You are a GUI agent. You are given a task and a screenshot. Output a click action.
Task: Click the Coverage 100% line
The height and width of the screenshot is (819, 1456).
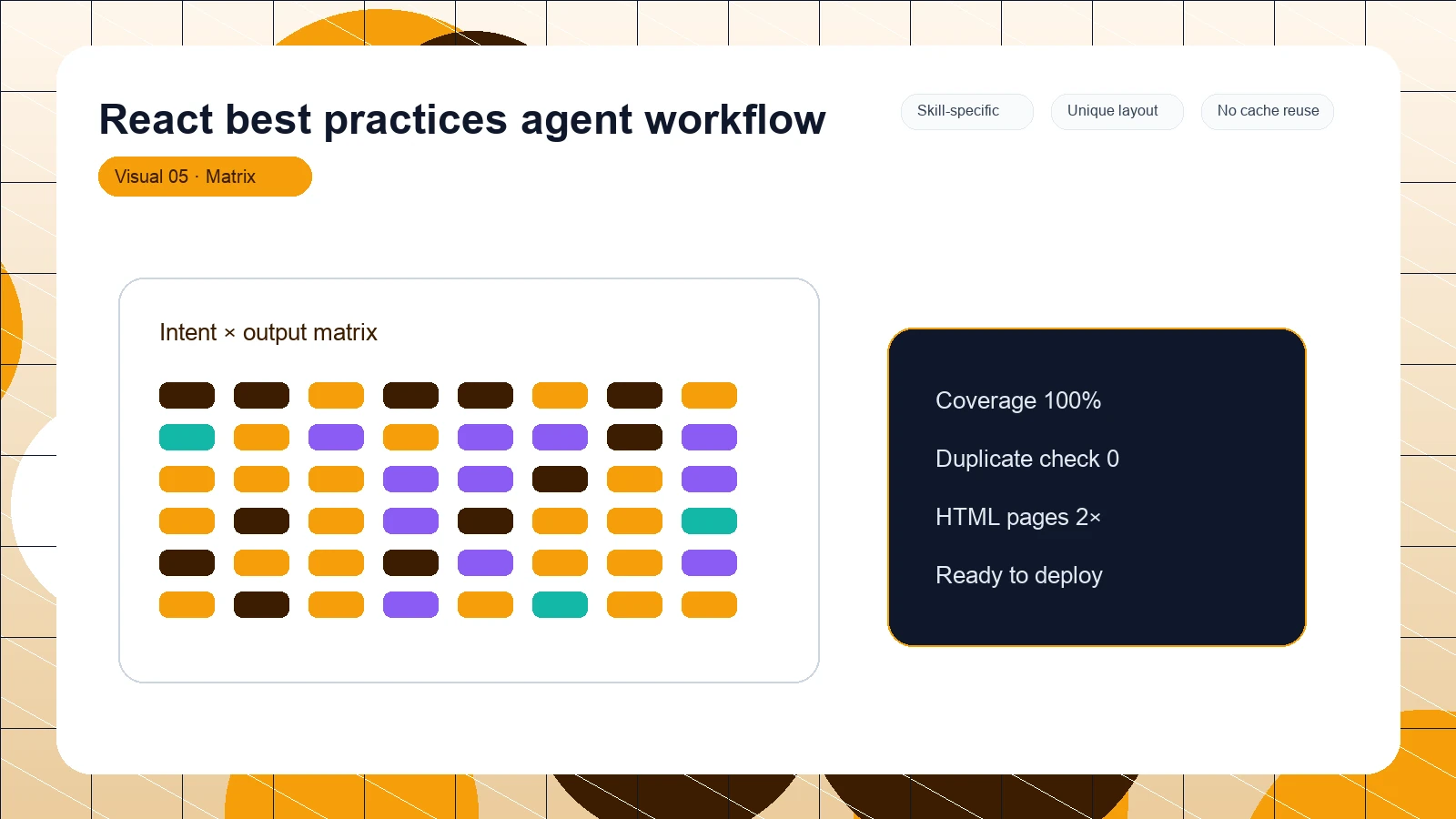1018,400
